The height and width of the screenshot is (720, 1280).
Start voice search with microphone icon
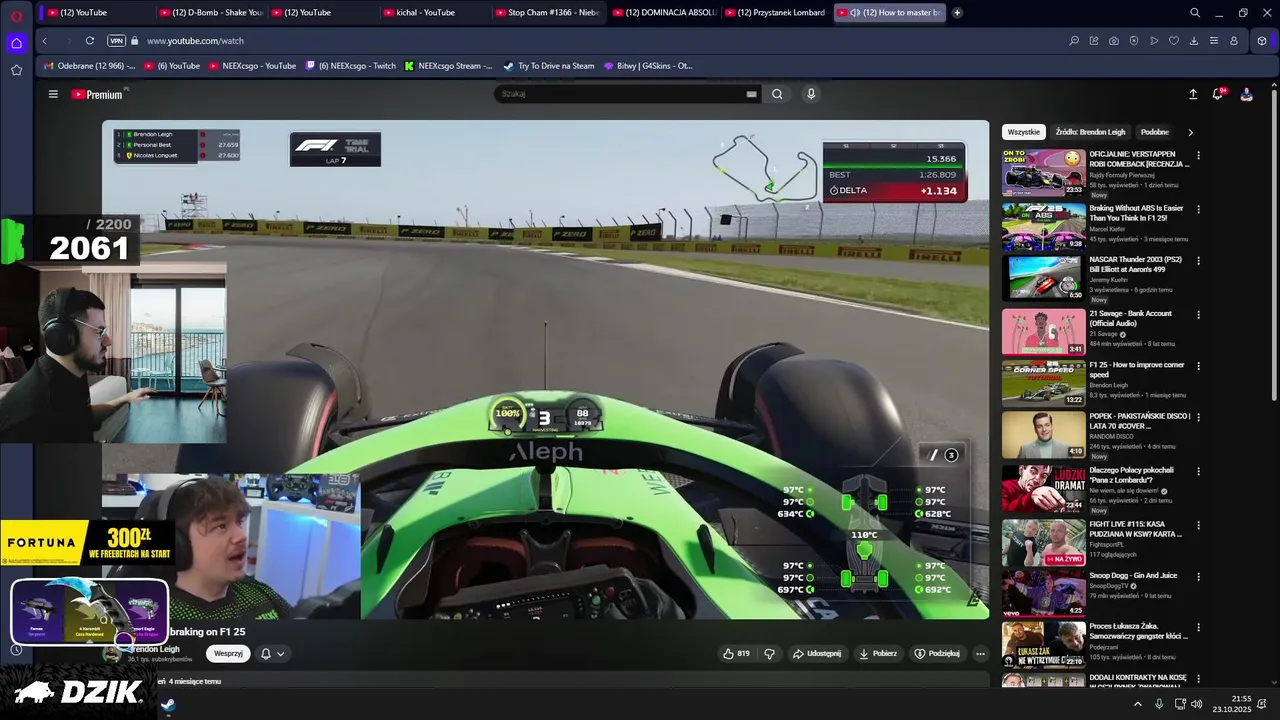tap(811, 94)
